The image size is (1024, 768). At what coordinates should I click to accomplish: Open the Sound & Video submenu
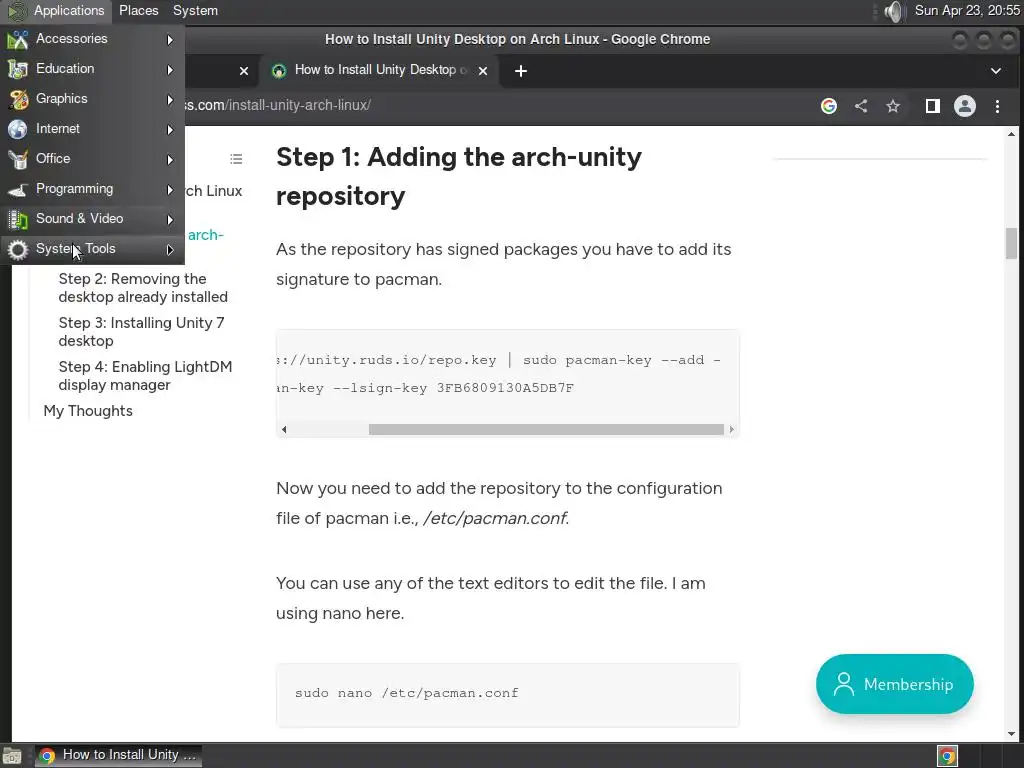coord(92,219)
